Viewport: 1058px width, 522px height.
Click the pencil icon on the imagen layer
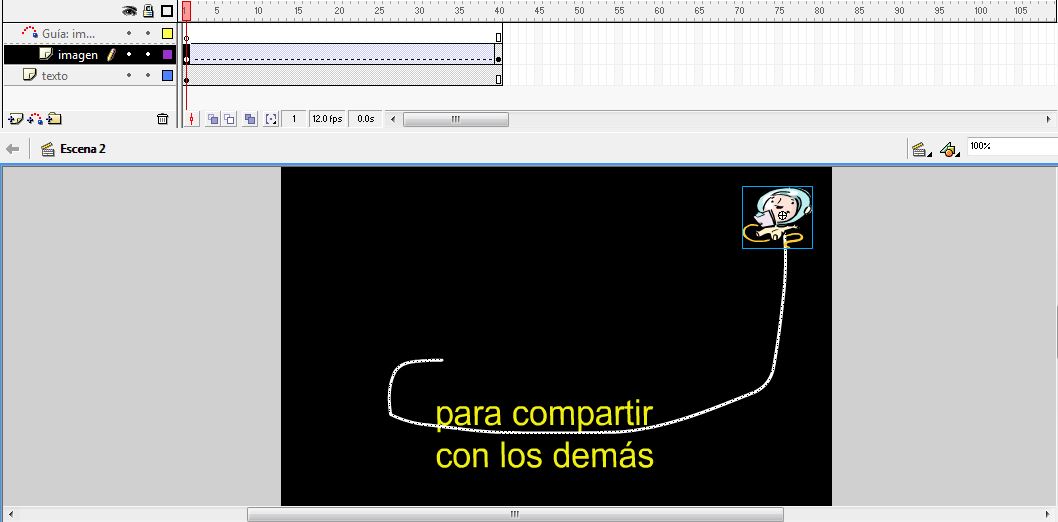click(112, 55)
